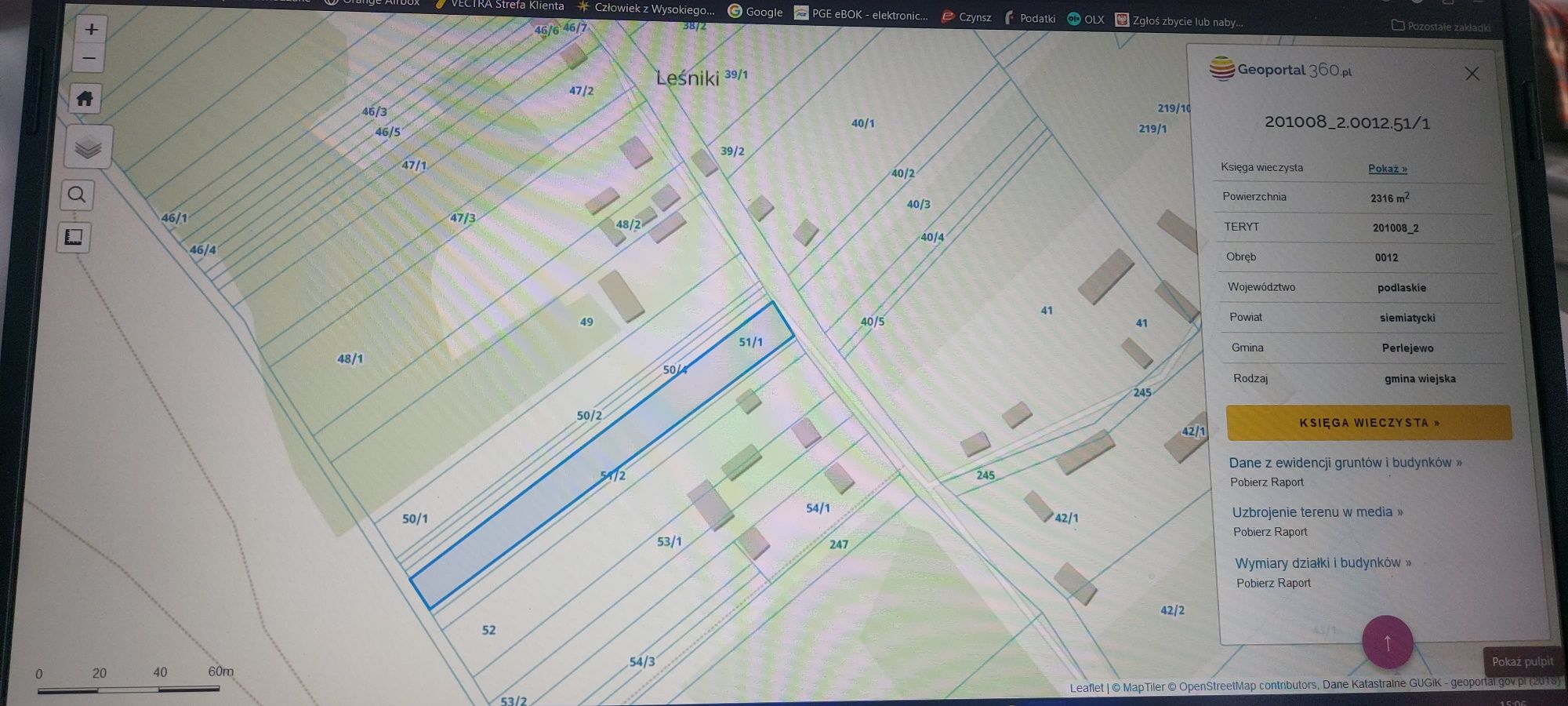
Task: Select parcel 53/1 on the map
Action: click(669, 541)
